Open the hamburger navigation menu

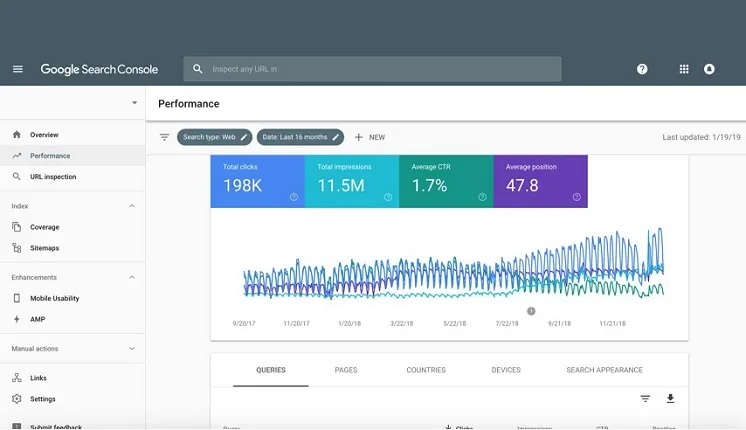(x=18, y=69)
